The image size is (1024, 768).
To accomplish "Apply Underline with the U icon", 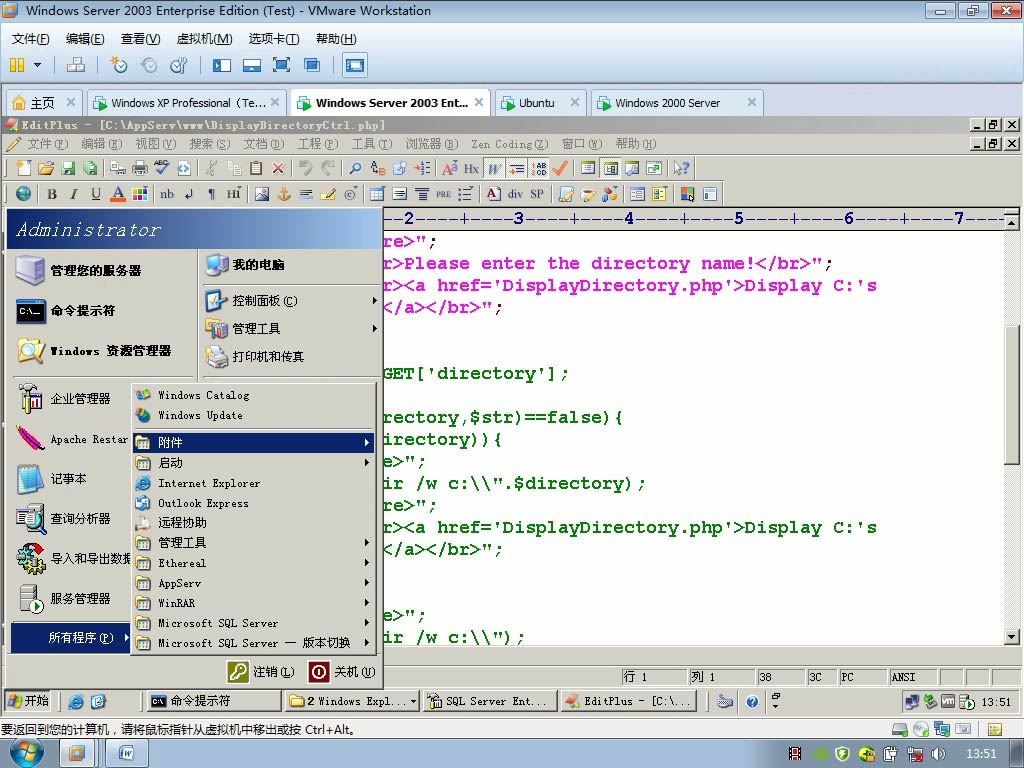I will click(x=96, y=193).
